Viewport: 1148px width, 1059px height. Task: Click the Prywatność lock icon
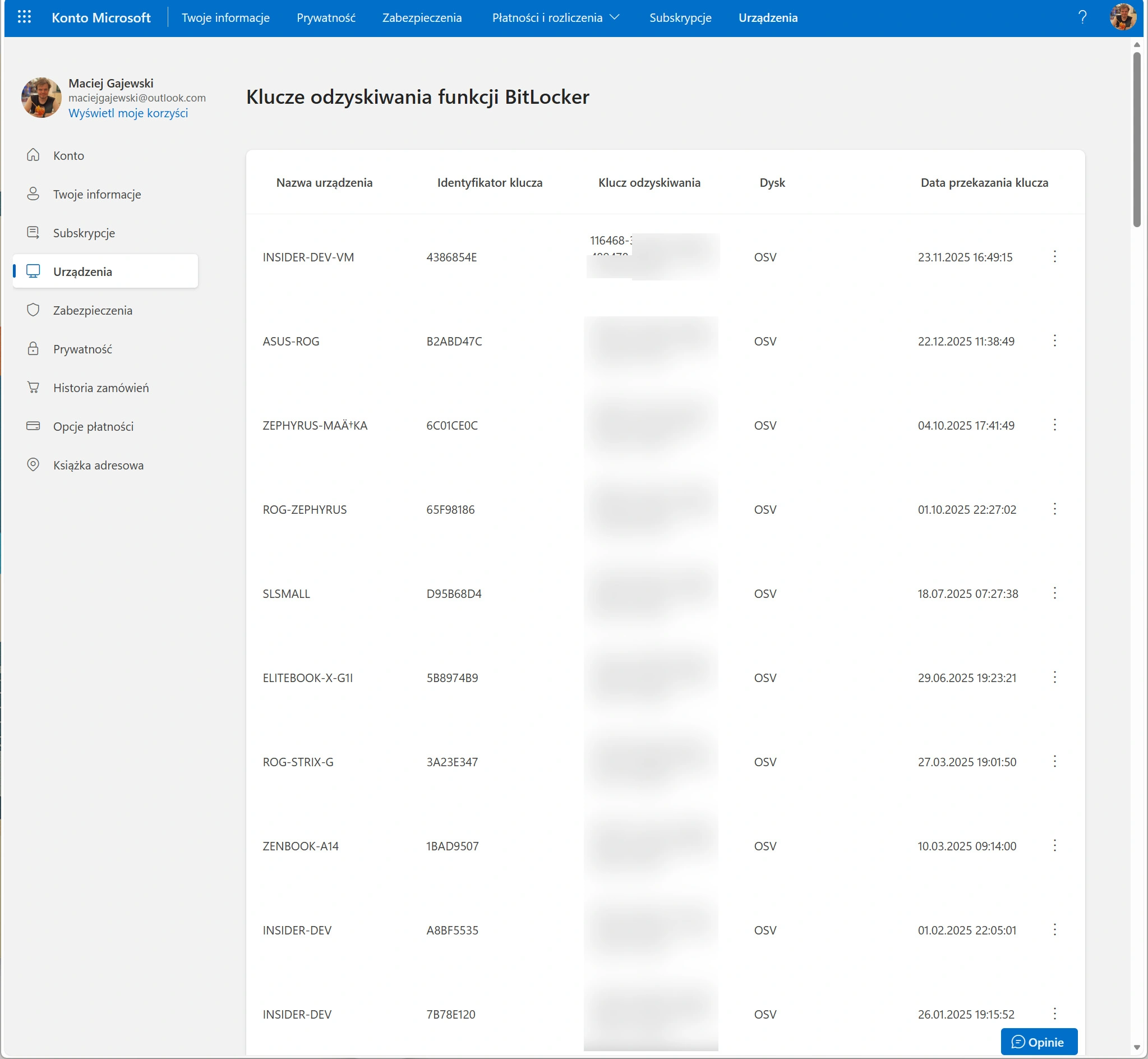[x=33, y=349]
